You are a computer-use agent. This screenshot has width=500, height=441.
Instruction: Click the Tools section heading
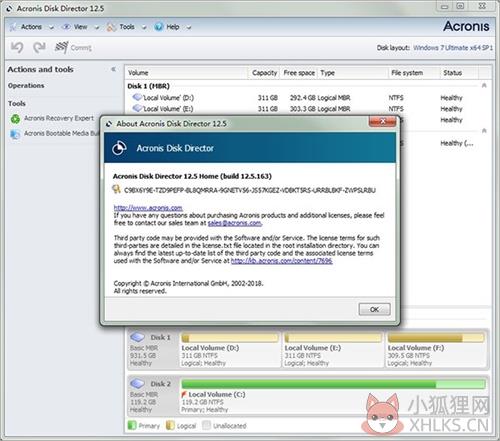coord(17,104)
